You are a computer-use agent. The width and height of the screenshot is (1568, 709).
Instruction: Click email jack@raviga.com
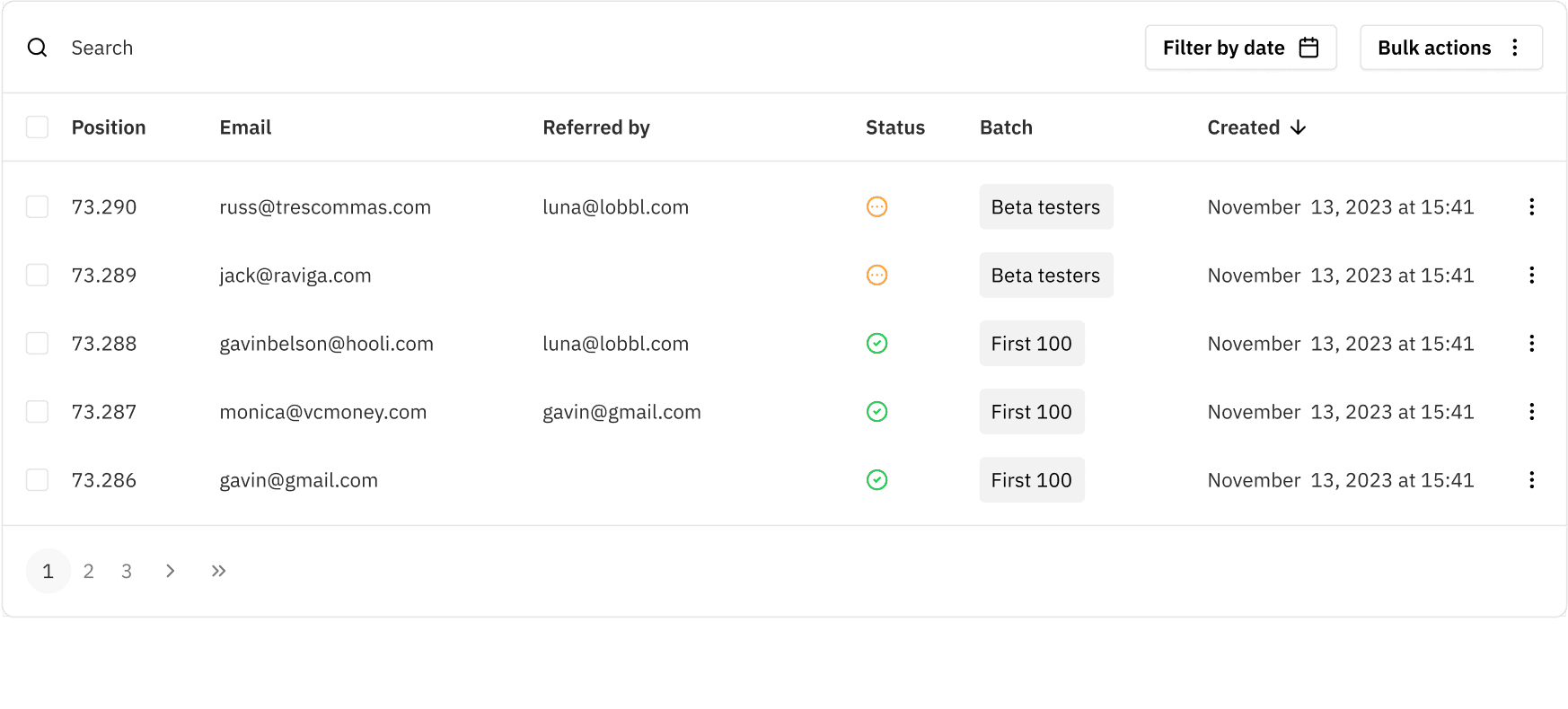pos(295,276)
